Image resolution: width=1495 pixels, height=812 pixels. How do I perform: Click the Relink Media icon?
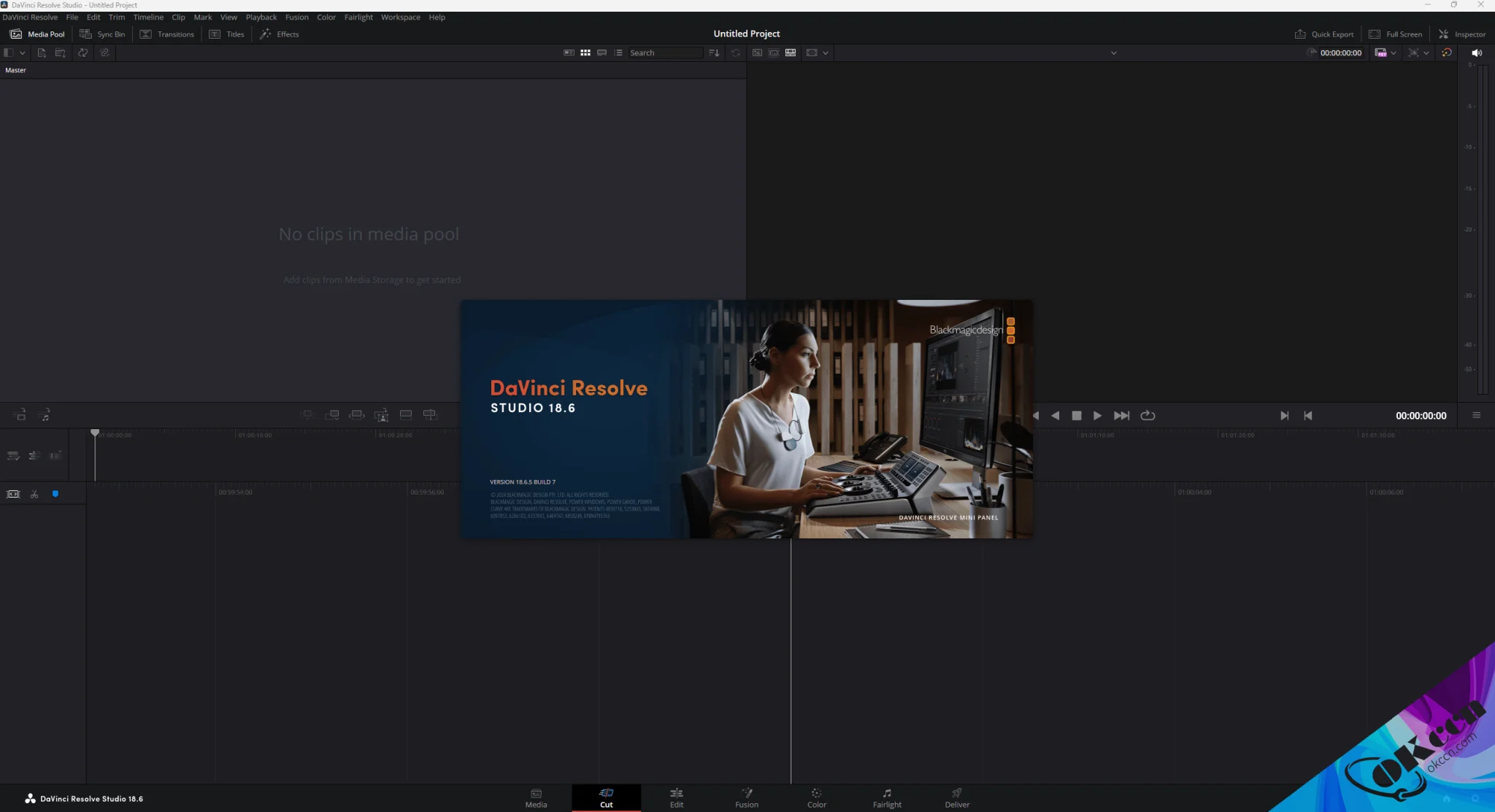tap(104, 53)
